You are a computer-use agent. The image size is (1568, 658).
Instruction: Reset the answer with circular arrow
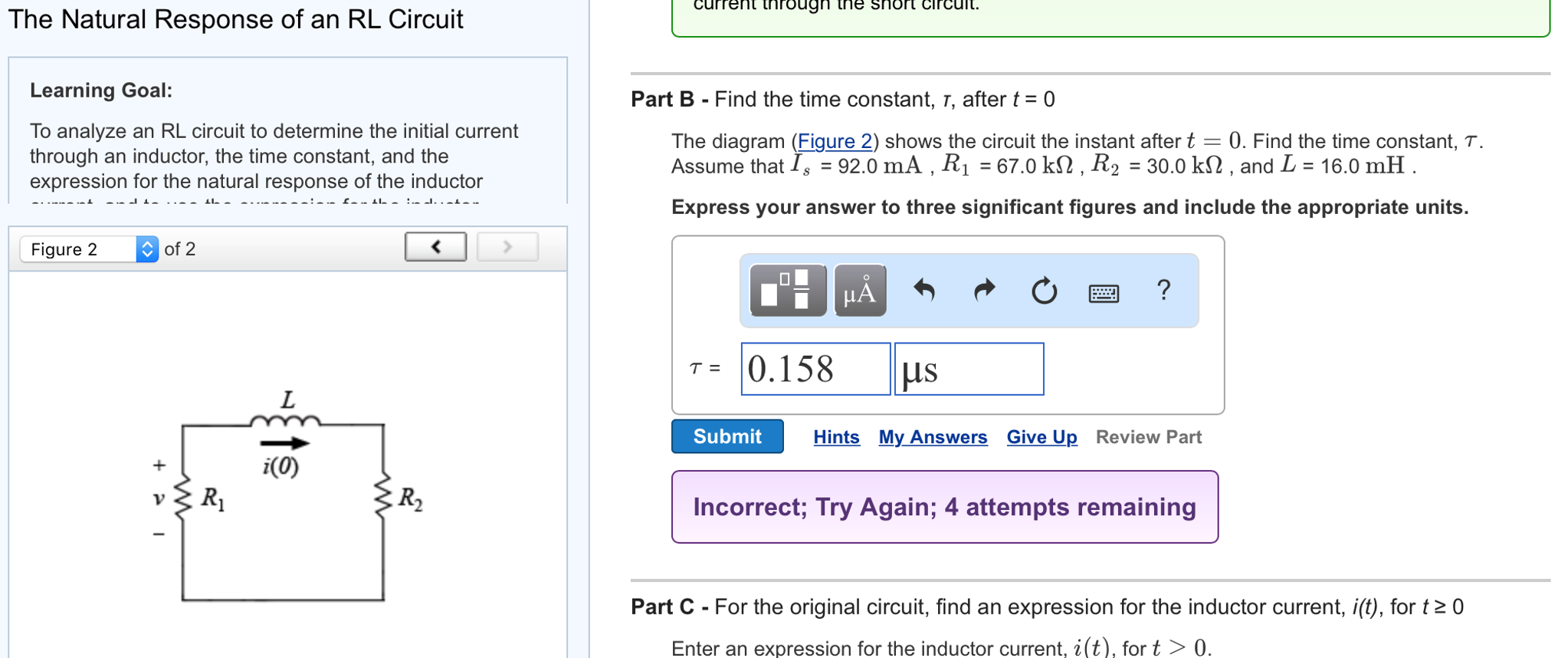tap(1044, 291)
